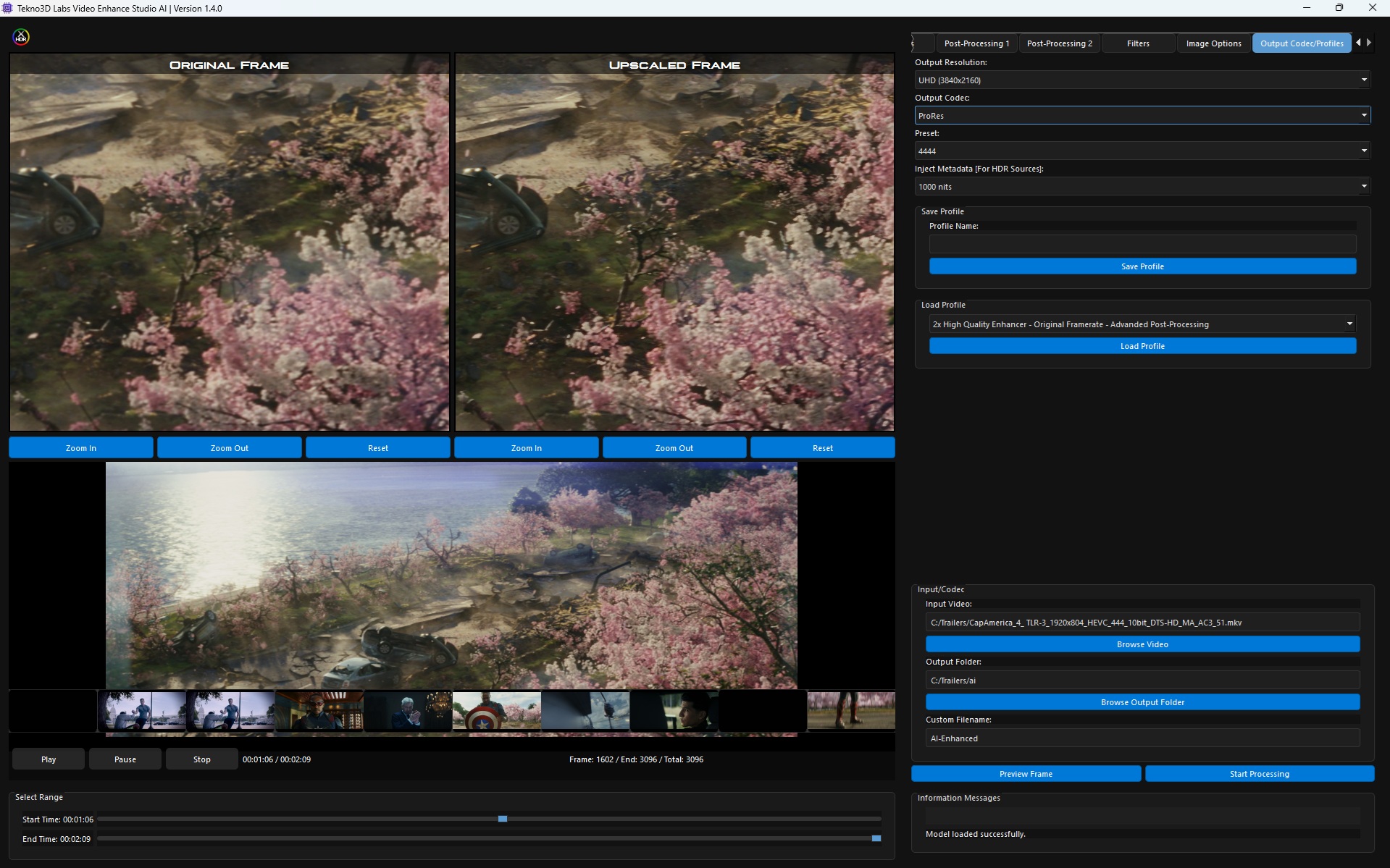Click the Original Frame preview image
Viewport: 1390px width, 868px height.
click(230, 243)
